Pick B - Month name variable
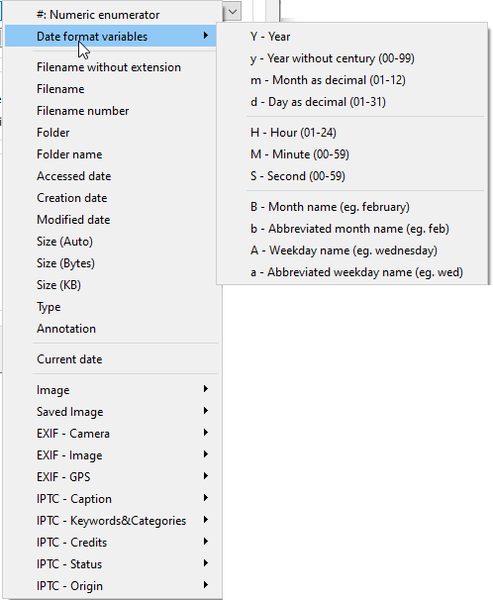 click(353, 207)
